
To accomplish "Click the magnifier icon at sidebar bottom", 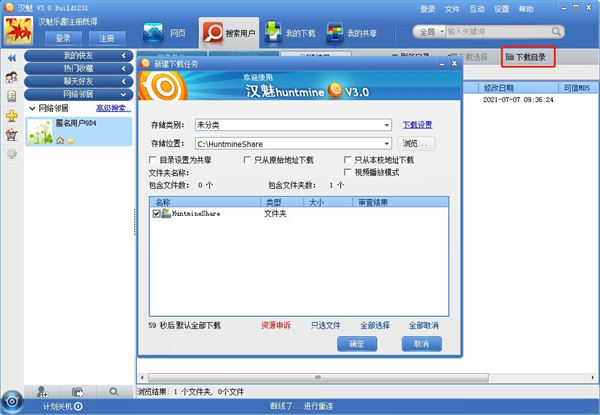I will pyautogui.click(x=114, y=392).
